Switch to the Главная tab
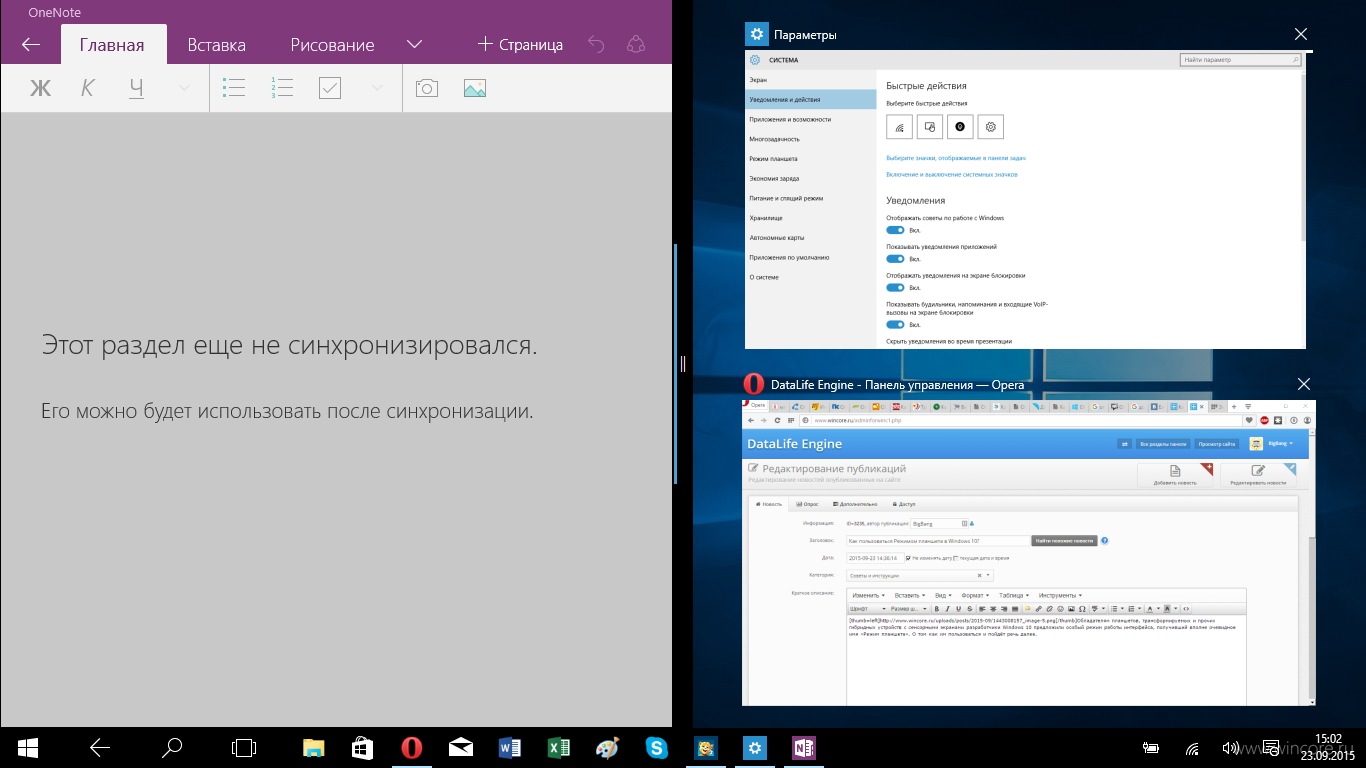 coord(112,44)
